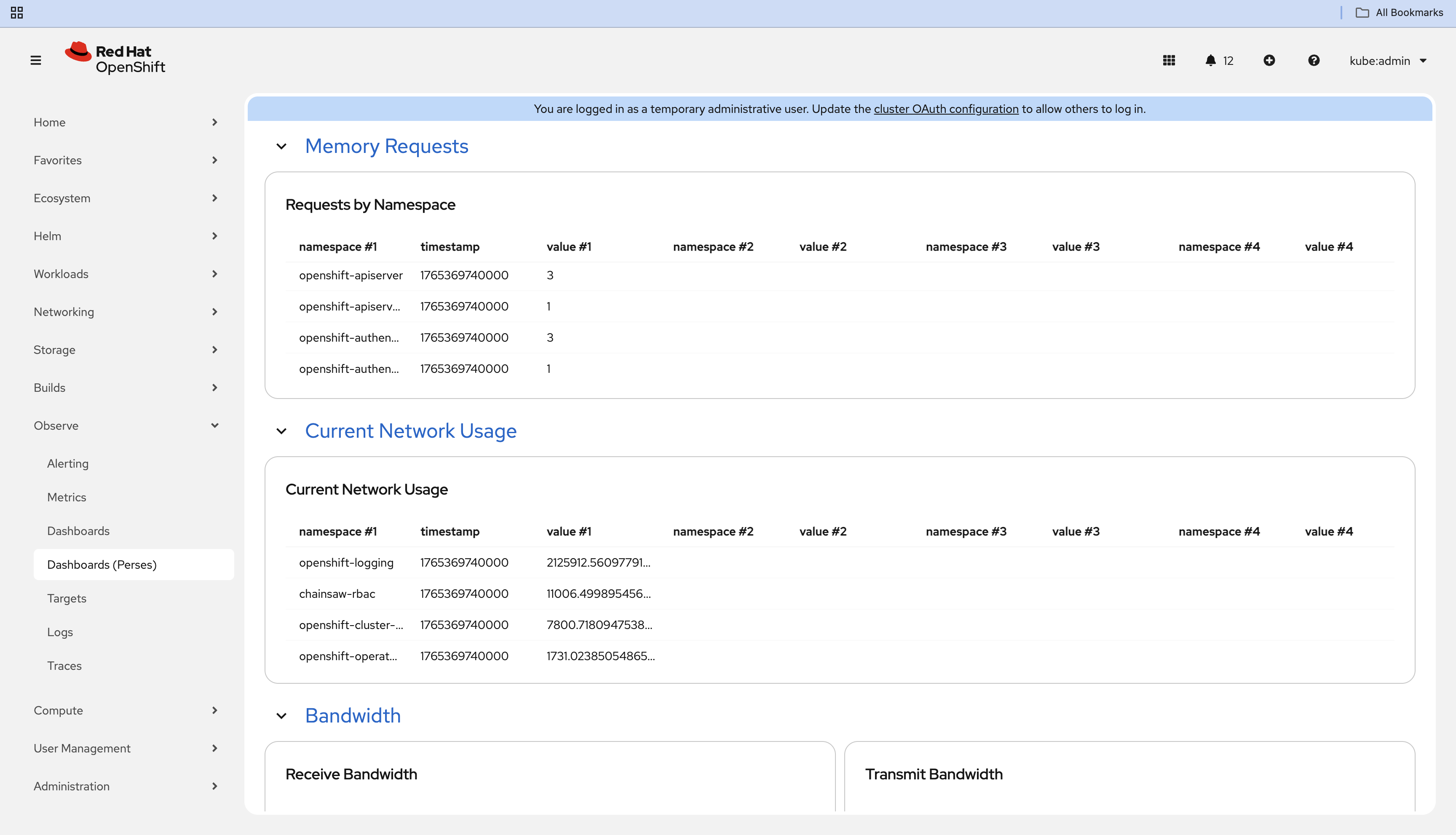Viewport: 1456px width, 835px height.
Task: Select Metrics under Observe
Action: (x=67, y=497)
